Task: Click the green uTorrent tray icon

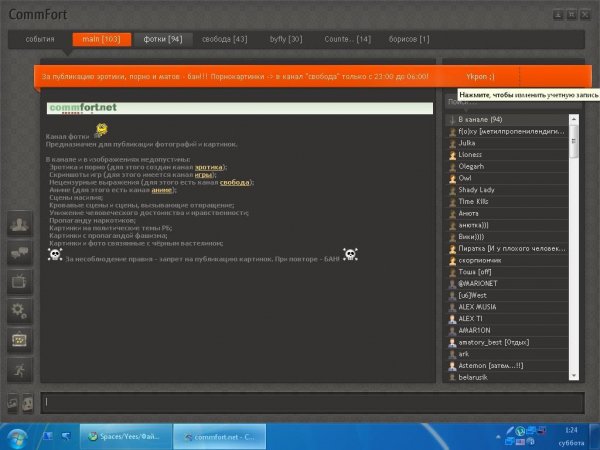Action: (520, 431)
